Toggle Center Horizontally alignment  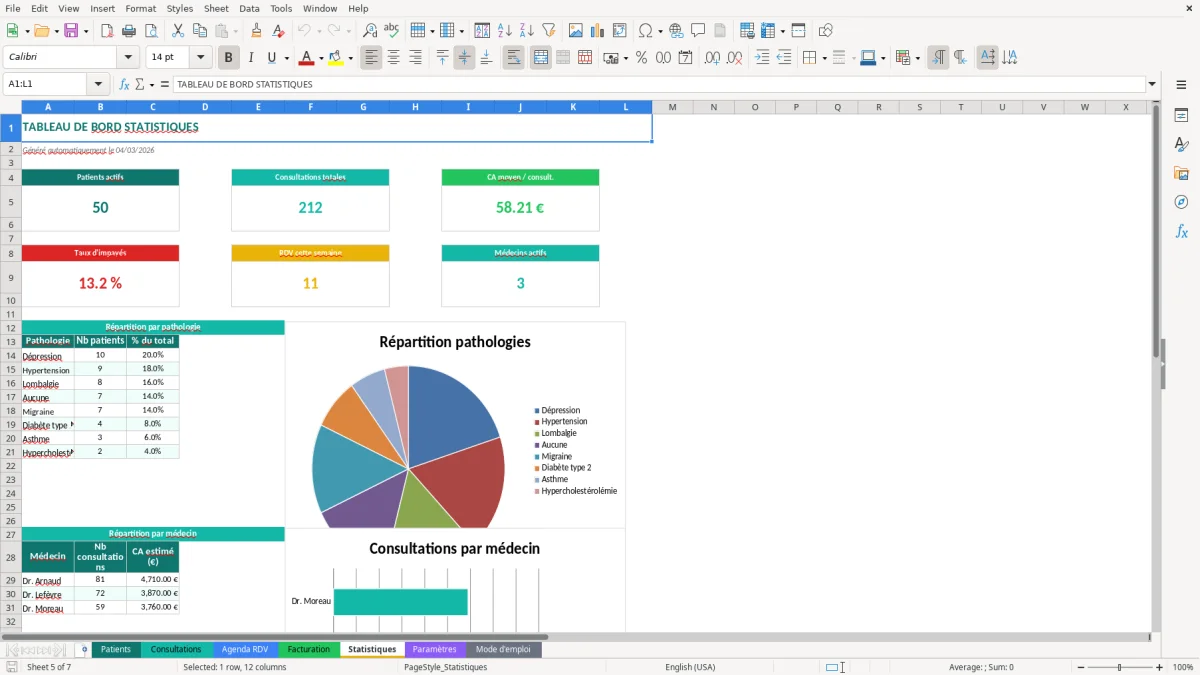pyautogui.click(x=393, y=58)
